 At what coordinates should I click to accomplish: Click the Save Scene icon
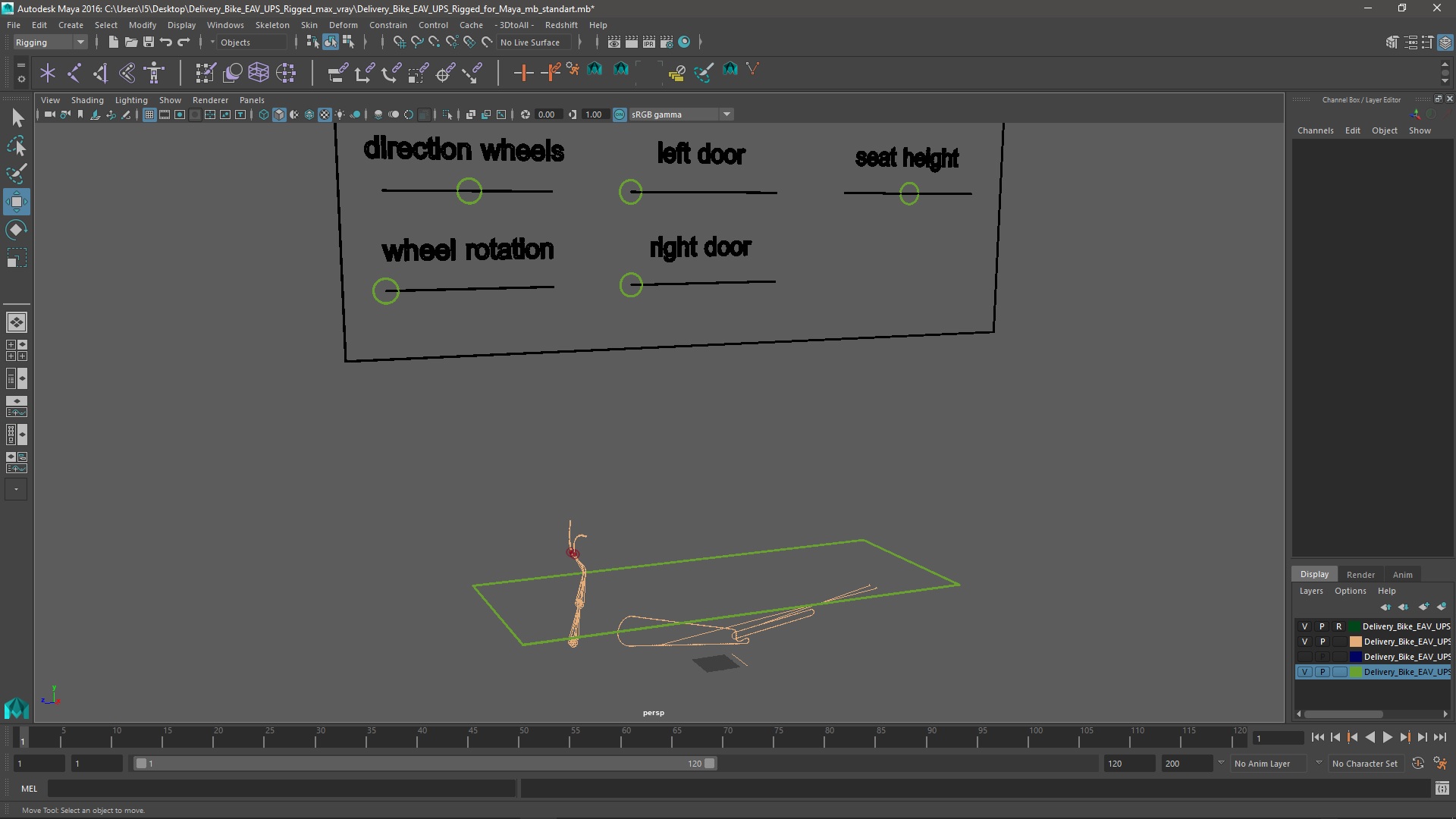[149, 42]
